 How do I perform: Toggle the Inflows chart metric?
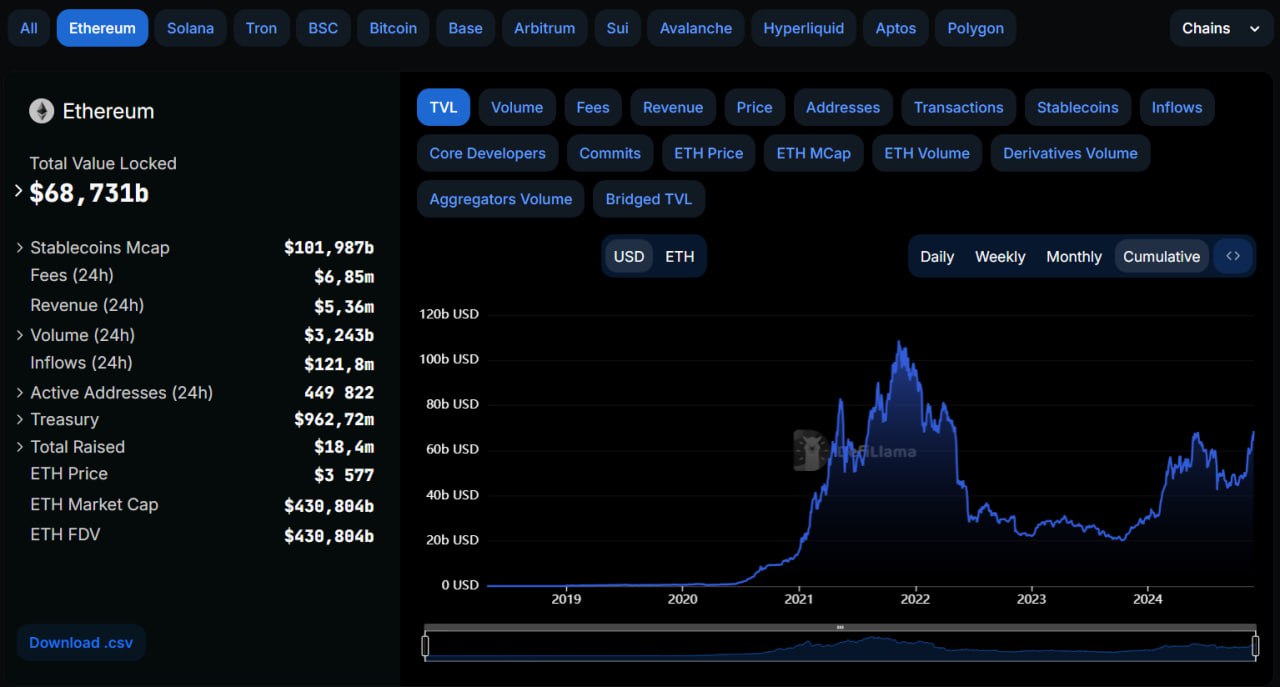[1177, 107]
